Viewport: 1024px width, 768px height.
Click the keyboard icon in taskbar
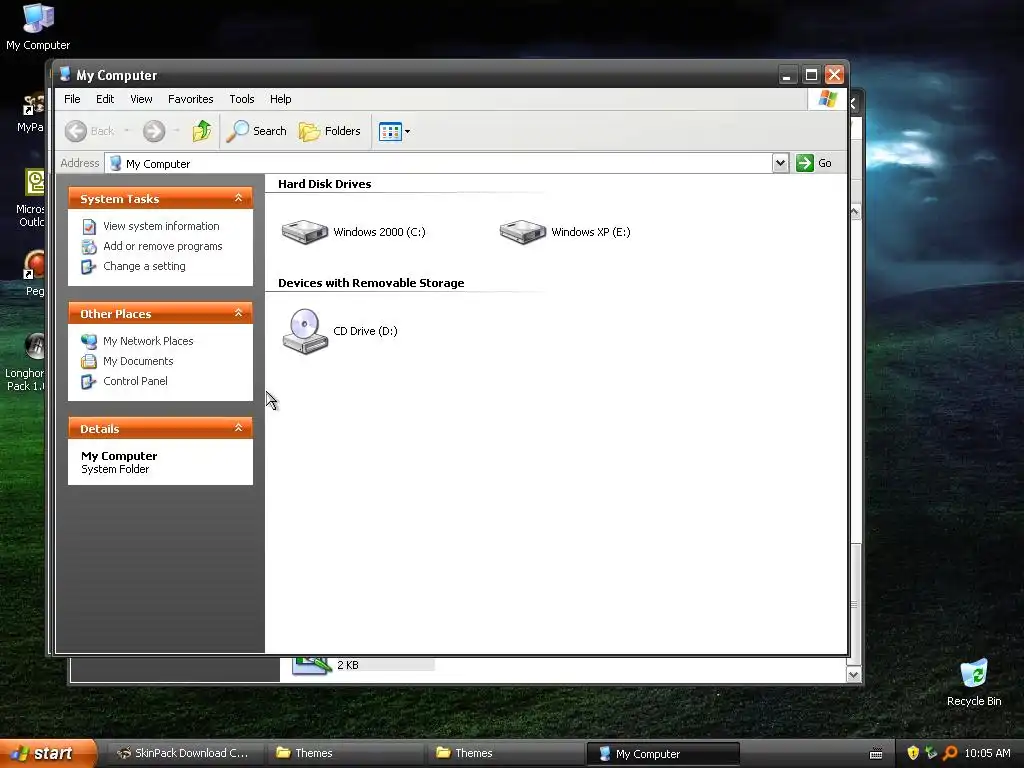click(x=876, y=754)
